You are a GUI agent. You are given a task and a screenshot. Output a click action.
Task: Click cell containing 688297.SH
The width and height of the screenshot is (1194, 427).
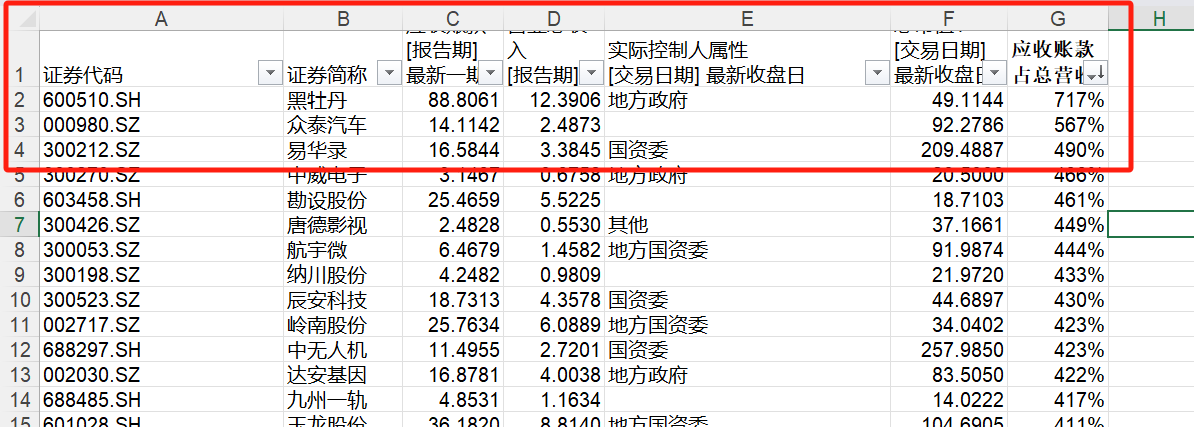[x=161, y=351]
